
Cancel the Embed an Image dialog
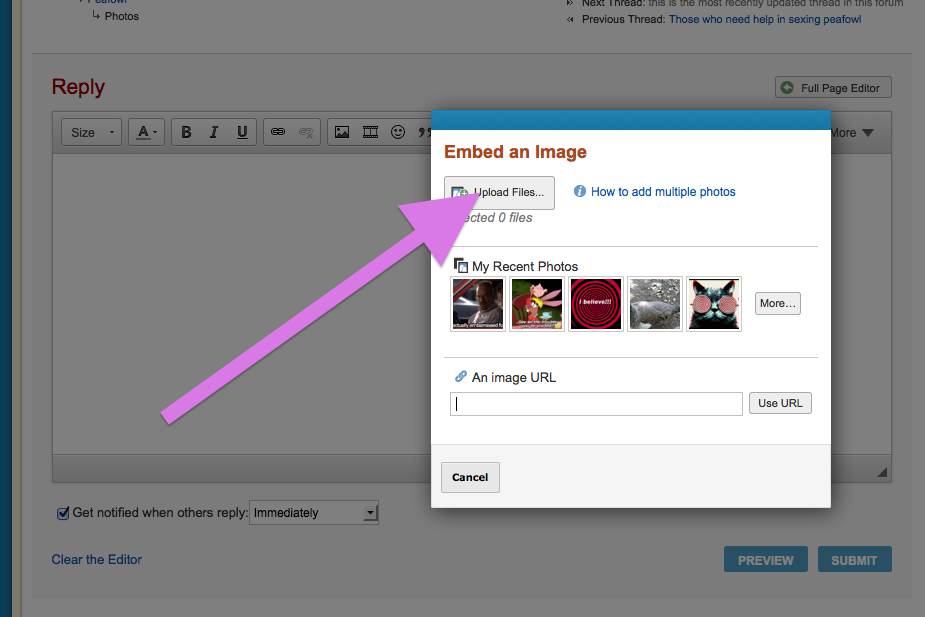(x=470, y=478)
